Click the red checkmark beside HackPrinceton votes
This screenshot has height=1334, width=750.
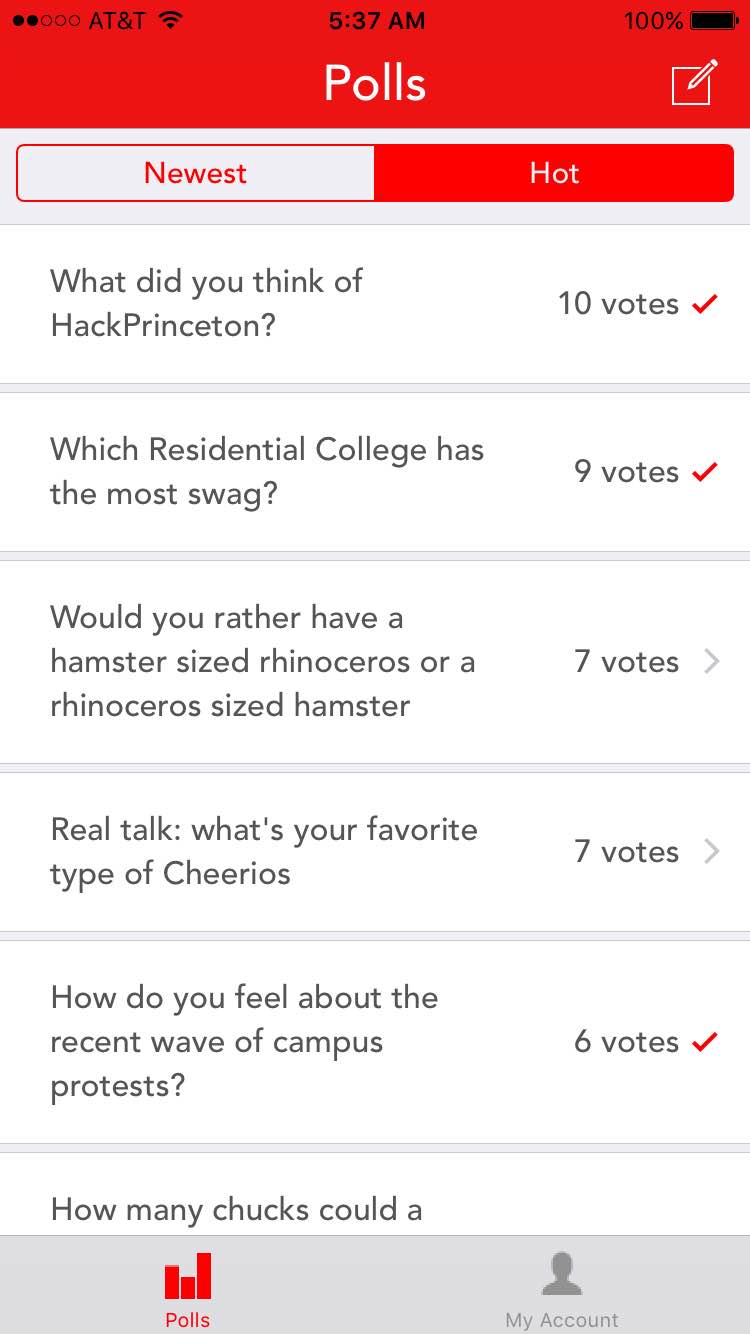(x=705, y=304)
